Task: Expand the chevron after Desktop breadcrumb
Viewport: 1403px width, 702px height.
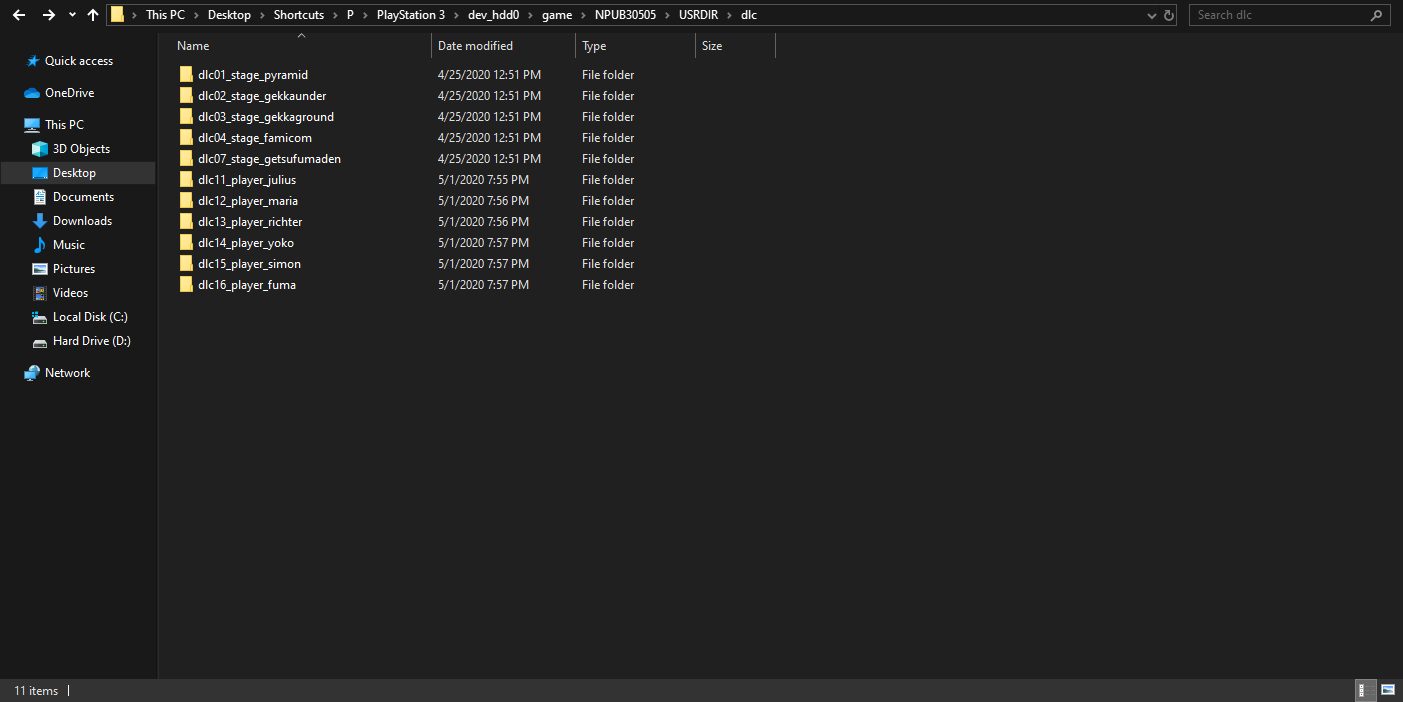Action: [x=263, y=15]
